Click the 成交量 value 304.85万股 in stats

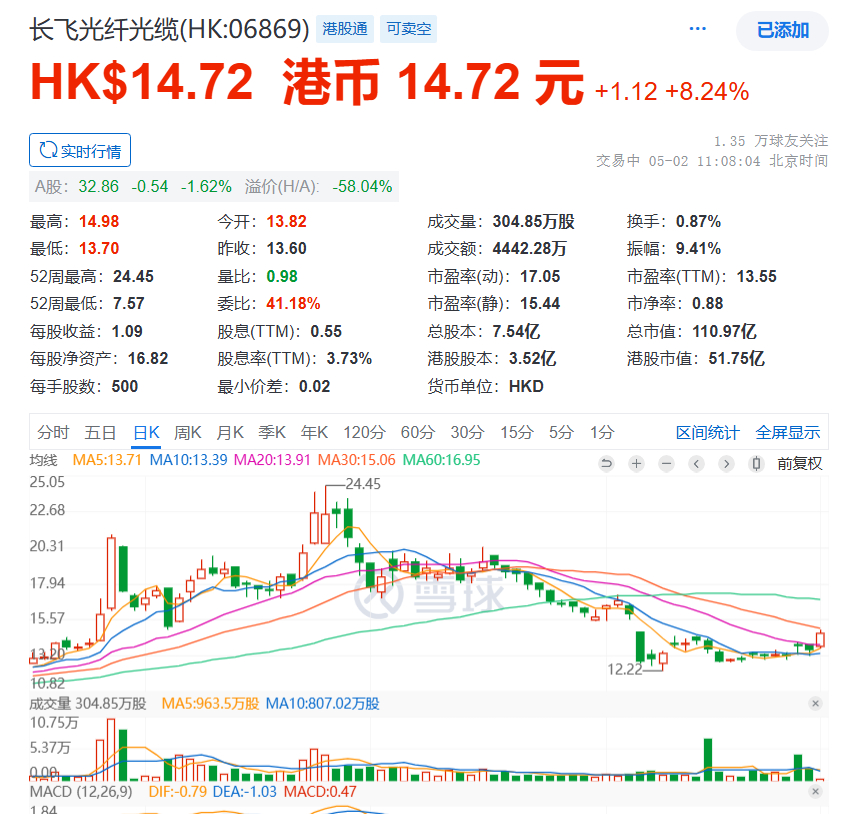click(x=533, y=222)
